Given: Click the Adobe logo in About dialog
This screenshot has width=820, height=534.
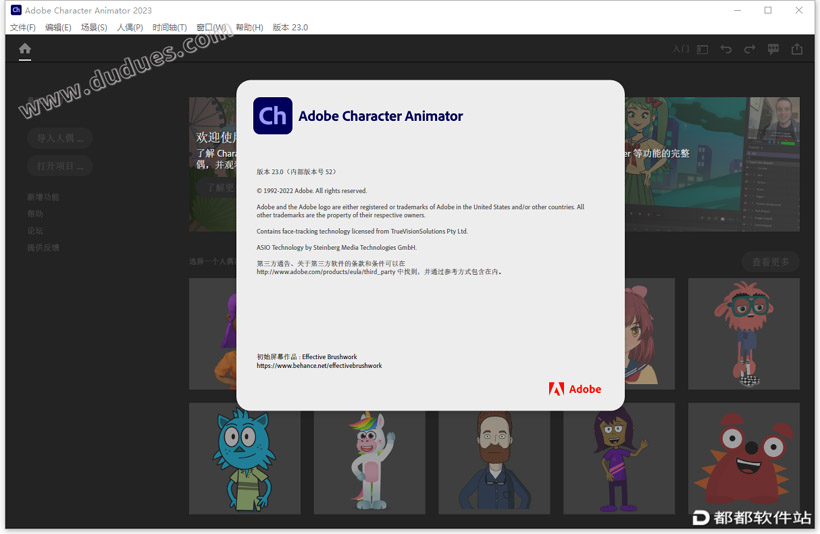Looking at the screenshot, I should point(575,389).
